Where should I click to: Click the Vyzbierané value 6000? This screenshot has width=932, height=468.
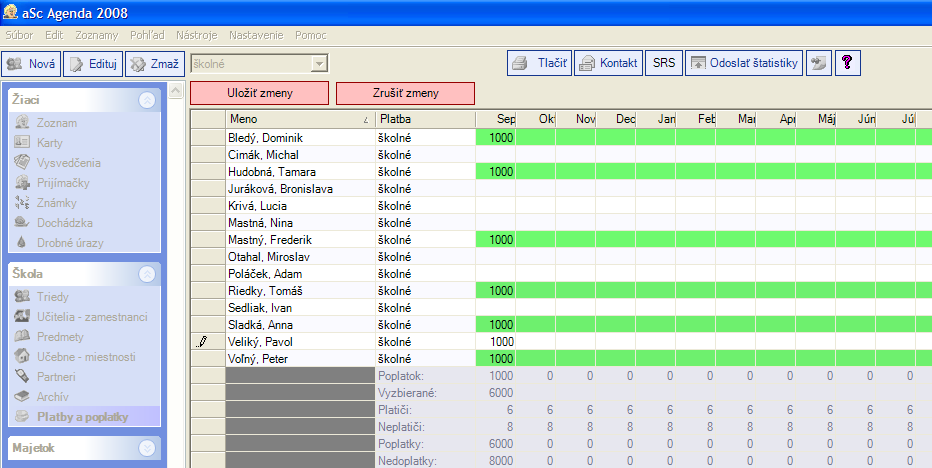[501, 393]
